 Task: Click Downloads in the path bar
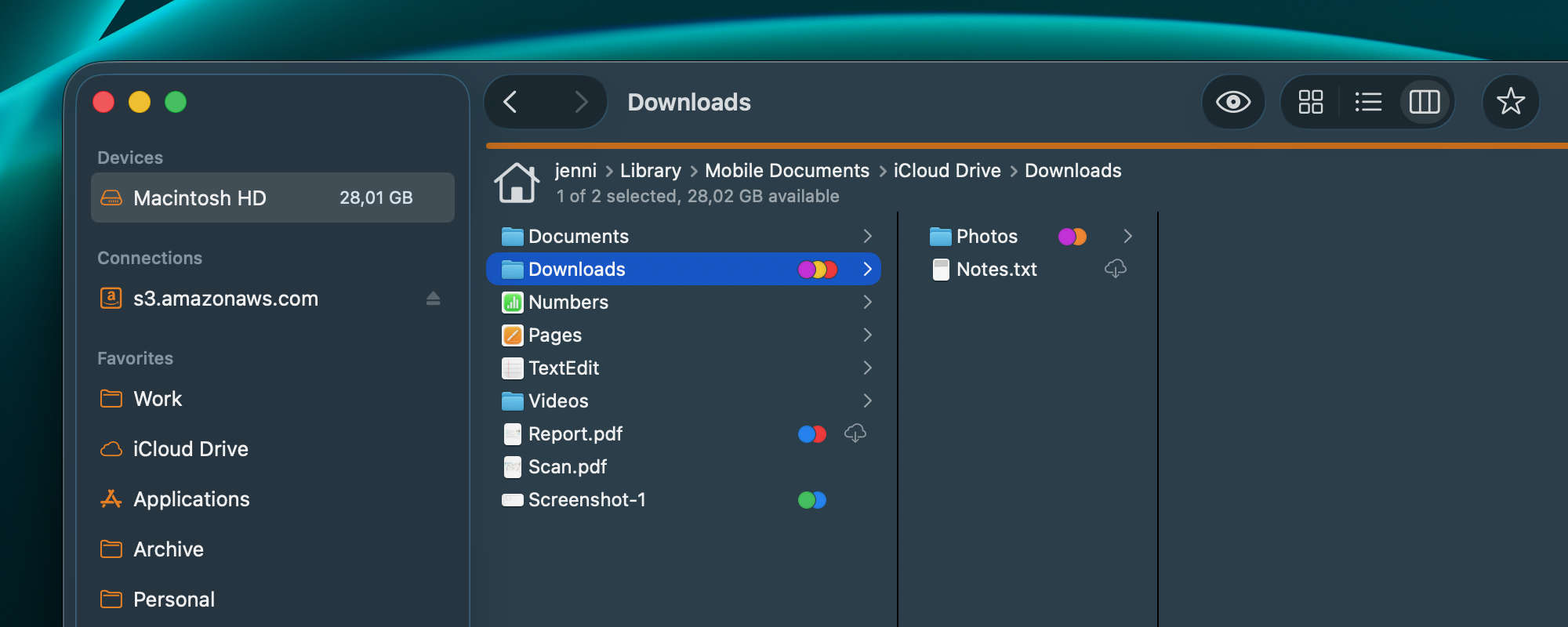tap(1073, 170)
